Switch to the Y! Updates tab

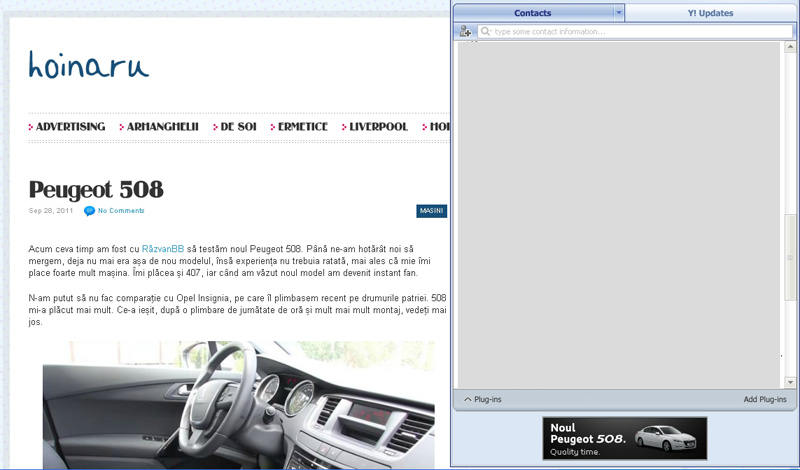710,13
